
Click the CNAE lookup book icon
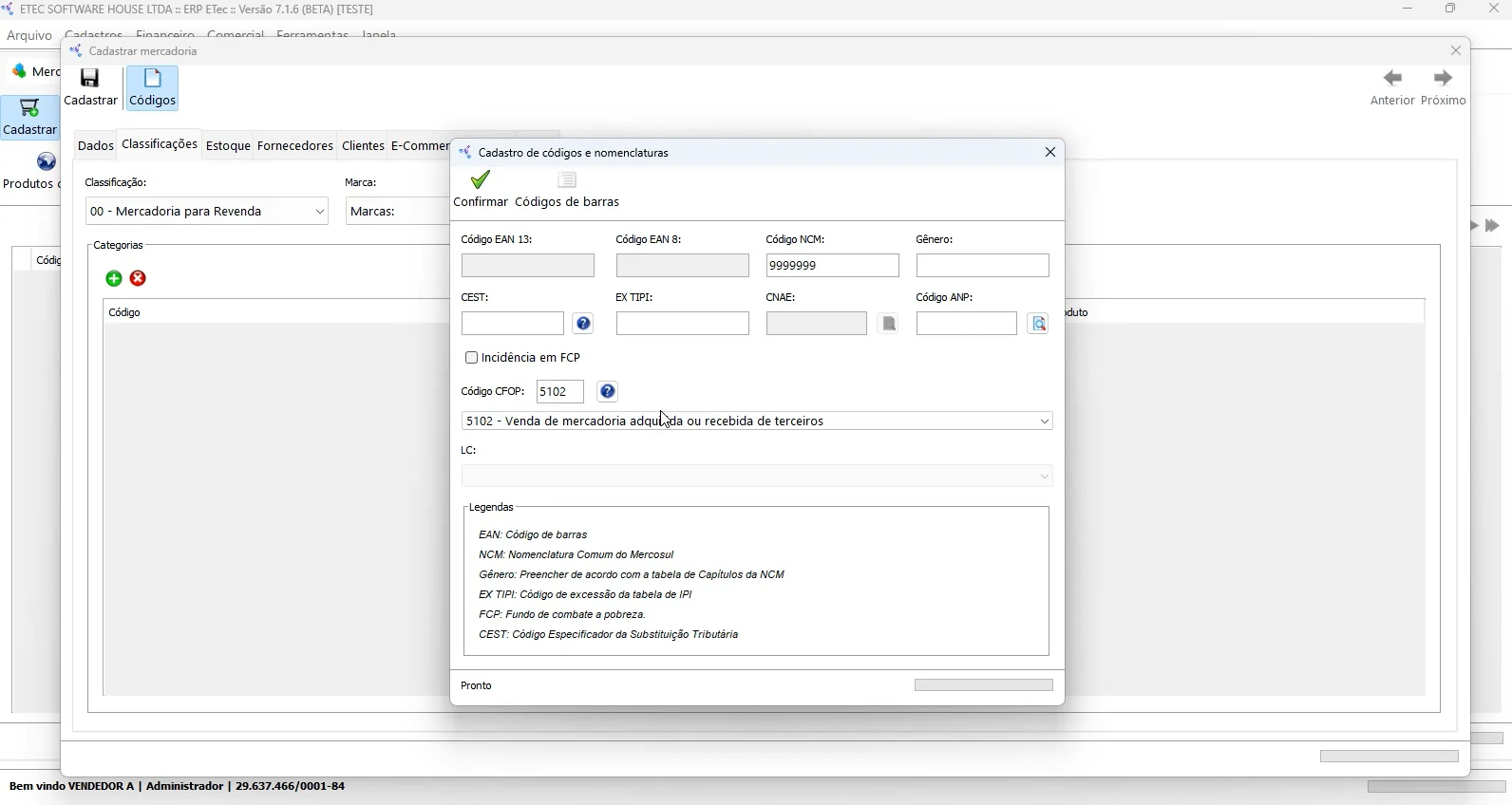pos(888,324)
